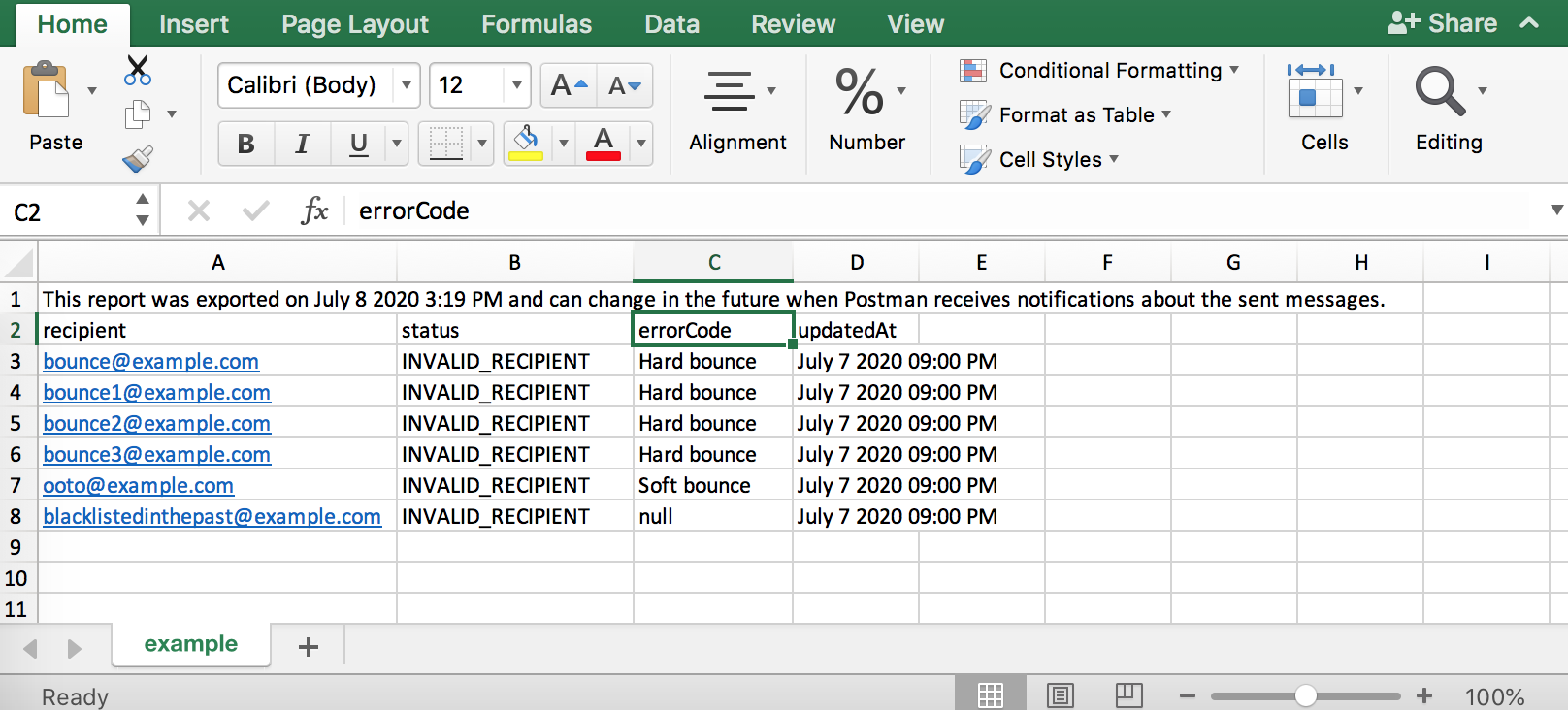
Task: Select column A header
Action: coord(217,263)
